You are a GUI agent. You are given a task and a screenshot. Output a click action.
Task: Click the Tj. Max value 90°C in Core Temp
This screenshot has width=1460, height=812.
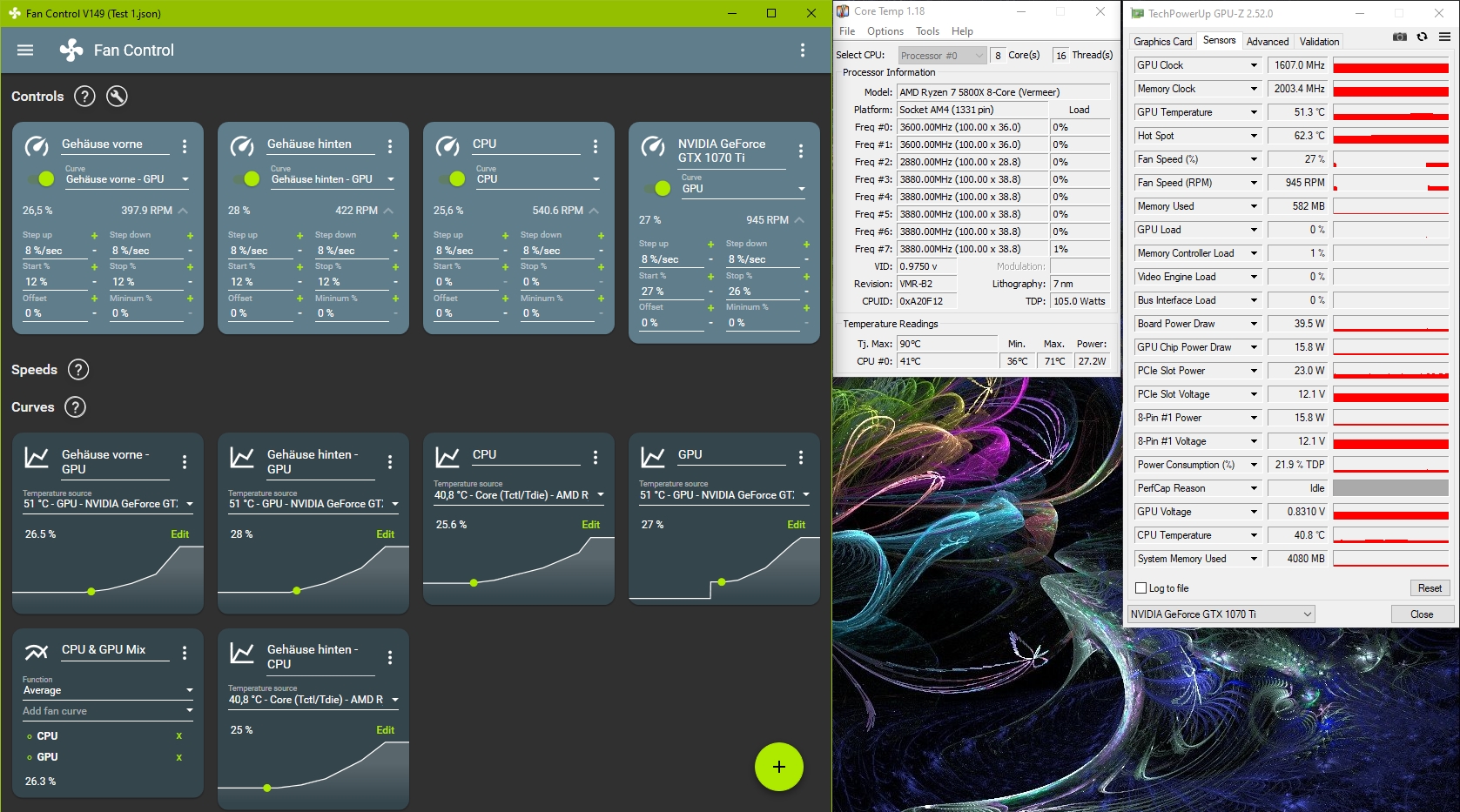click(x=947, y=344)
